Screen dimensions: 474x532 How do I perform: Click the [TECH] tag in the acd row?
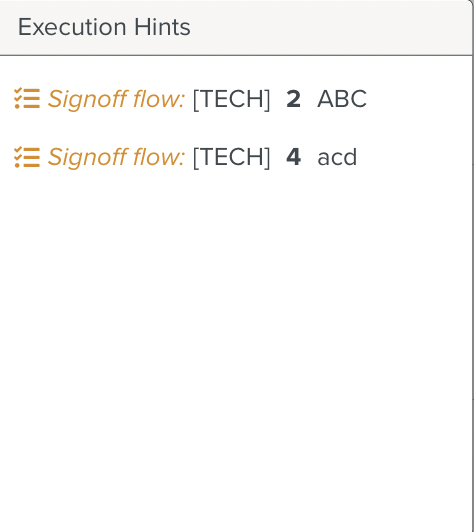[231, 158]
